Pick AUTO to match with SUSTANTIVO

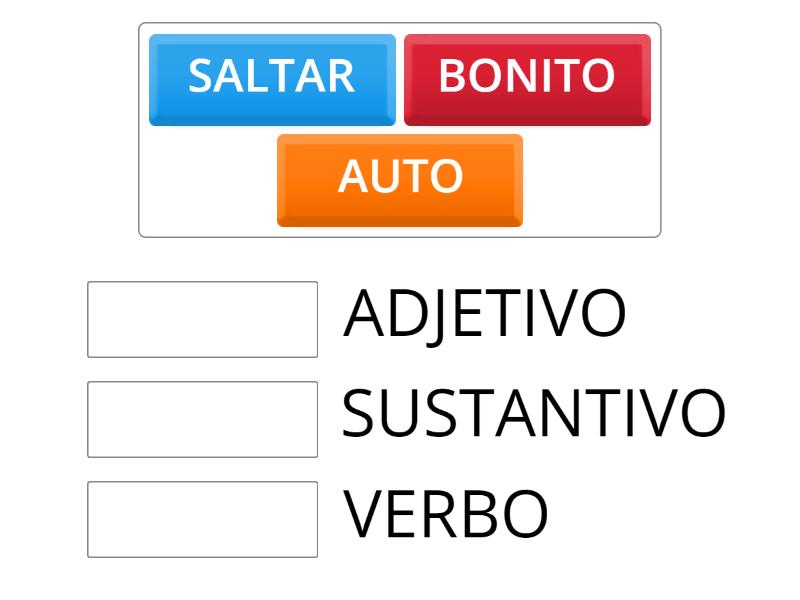click(x=398, y=178)
